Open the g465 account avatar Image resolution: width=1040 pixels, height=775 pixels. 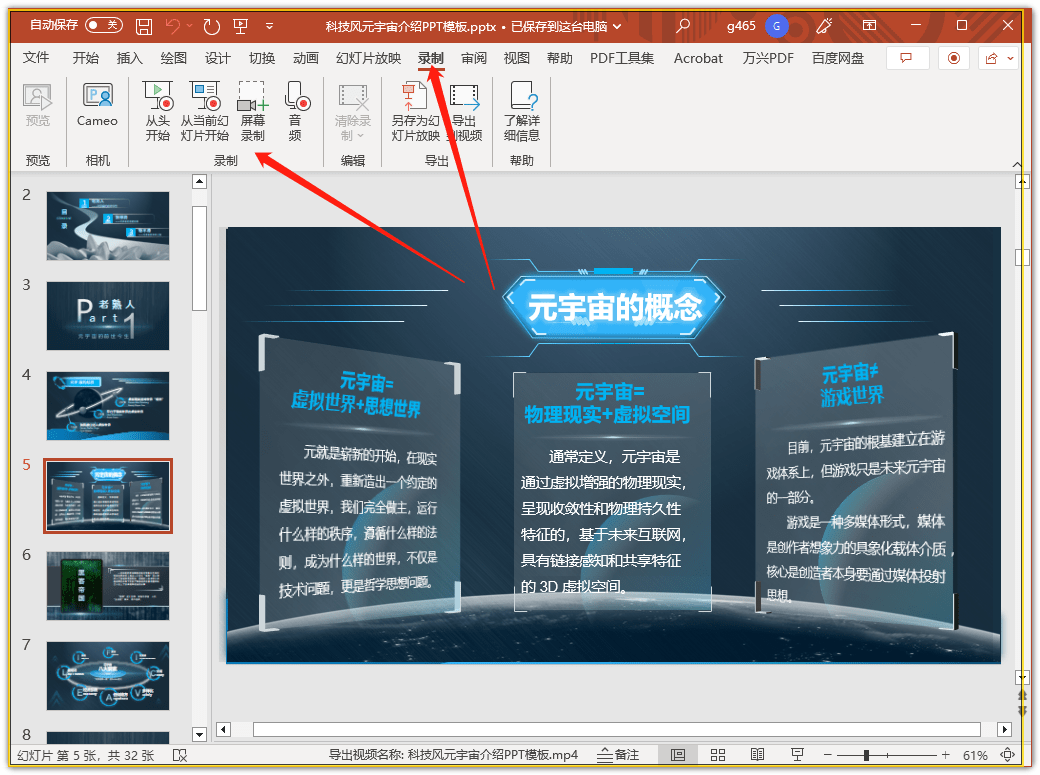[776, 26]
